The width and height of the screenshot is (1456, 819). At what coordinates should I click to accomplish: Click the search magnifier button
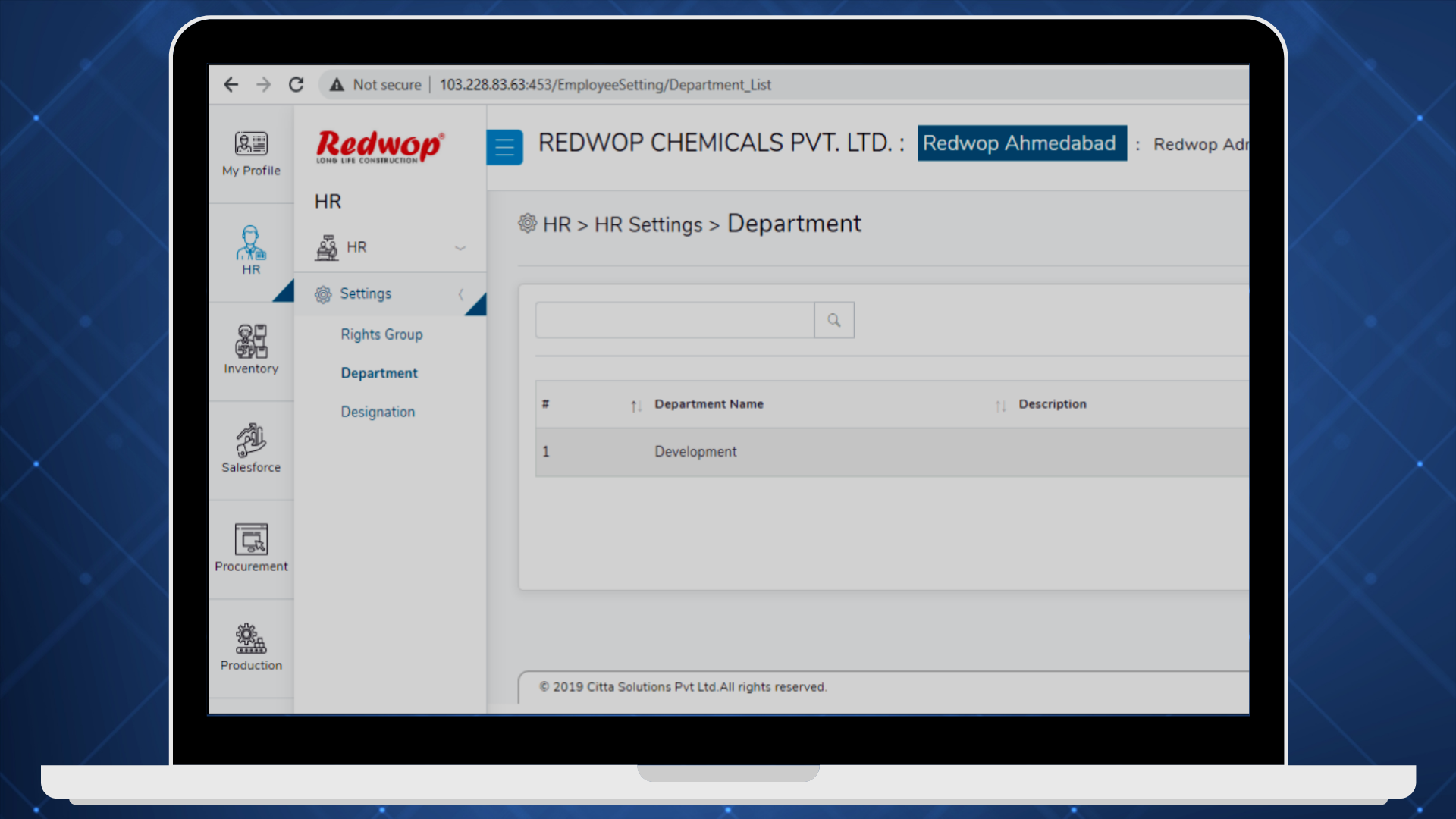click(834, 320)
